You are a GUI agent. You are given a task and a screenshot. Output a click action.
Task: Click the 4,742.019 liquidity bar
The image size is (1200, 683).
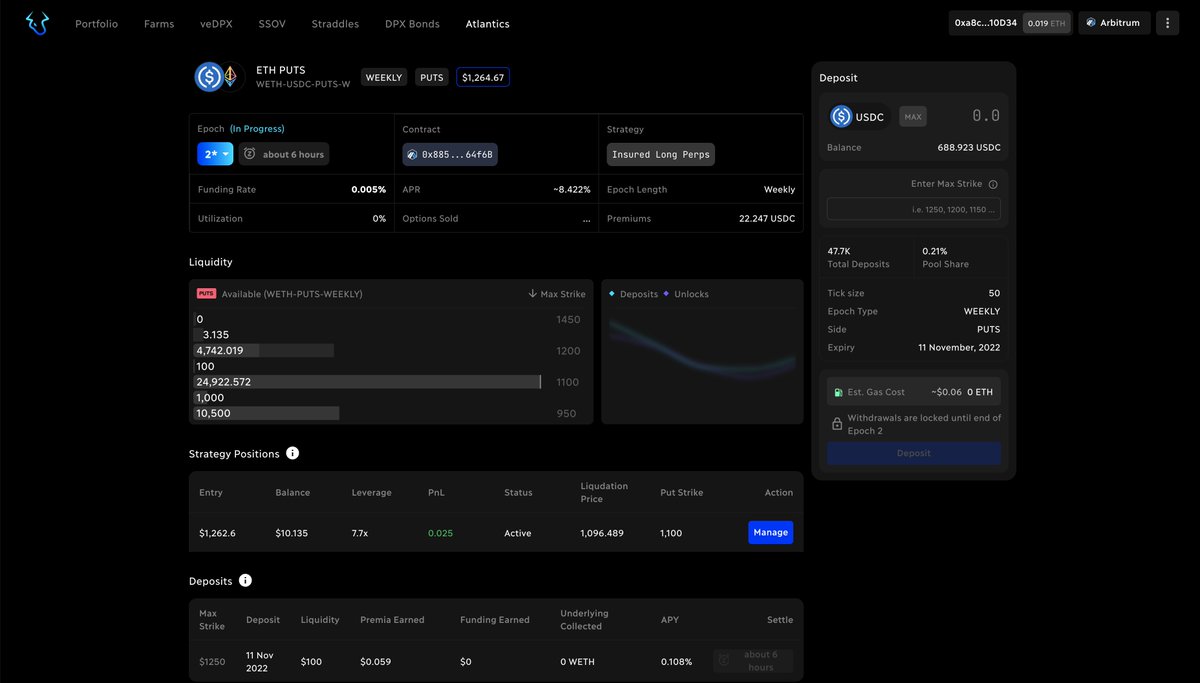click(x=264, y=350)
